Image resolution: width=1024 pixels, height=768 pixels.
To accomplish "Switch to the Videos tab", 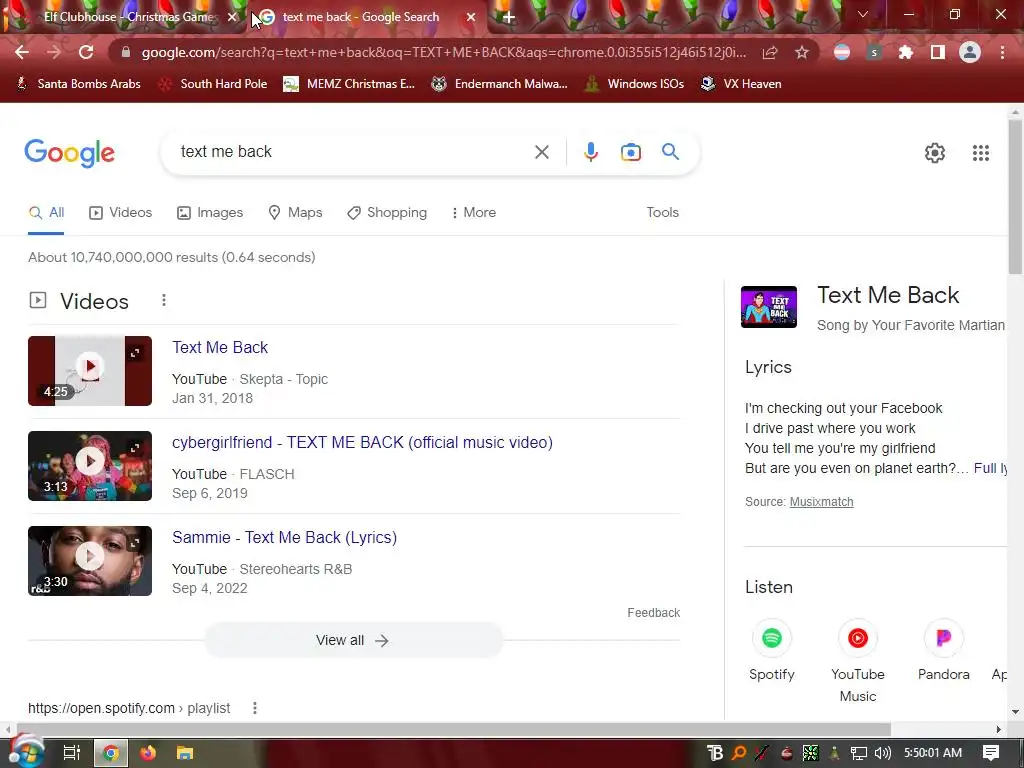I will (x=120, y=213).
